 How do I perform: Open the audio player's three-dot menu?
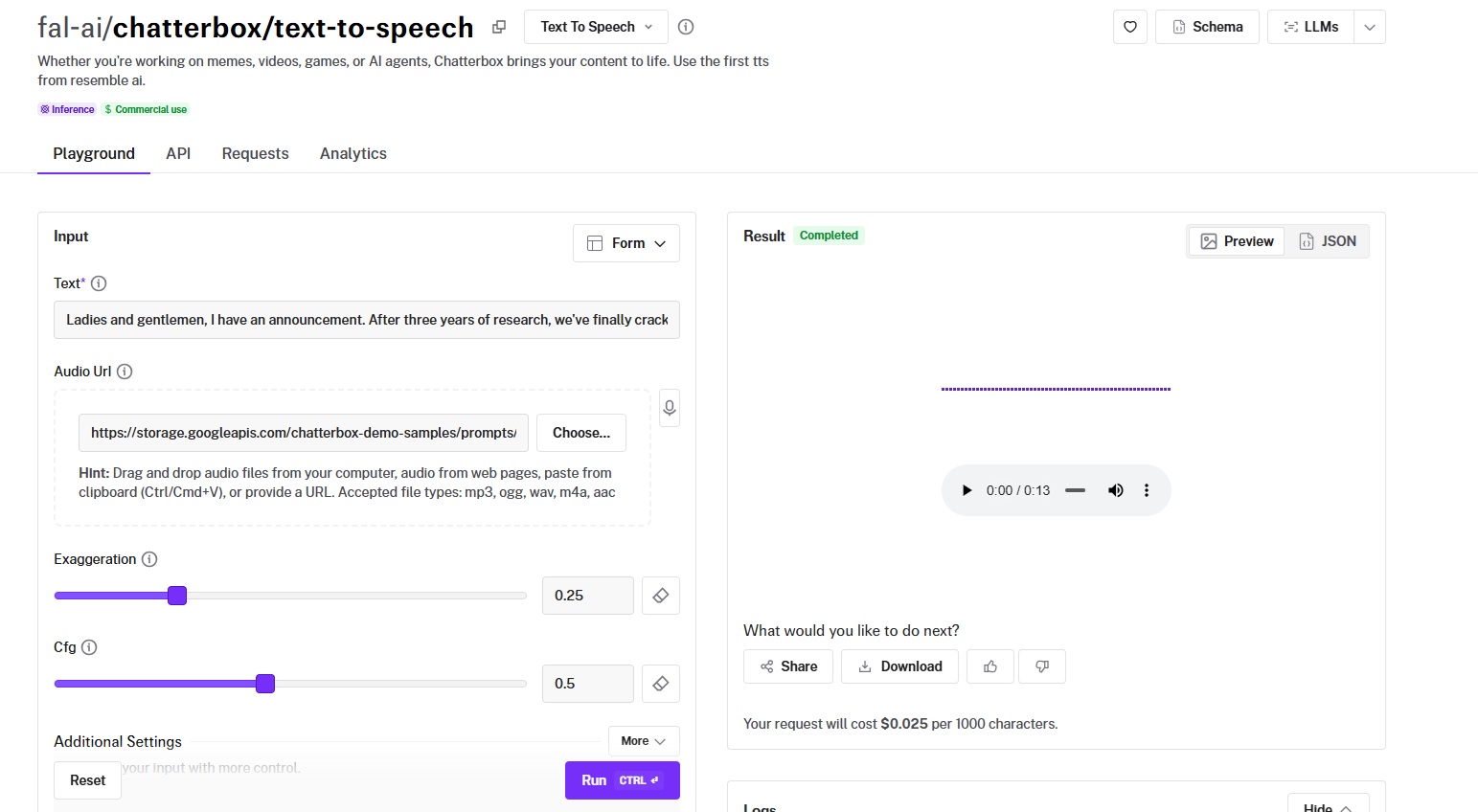click(x=1147, y=490)
